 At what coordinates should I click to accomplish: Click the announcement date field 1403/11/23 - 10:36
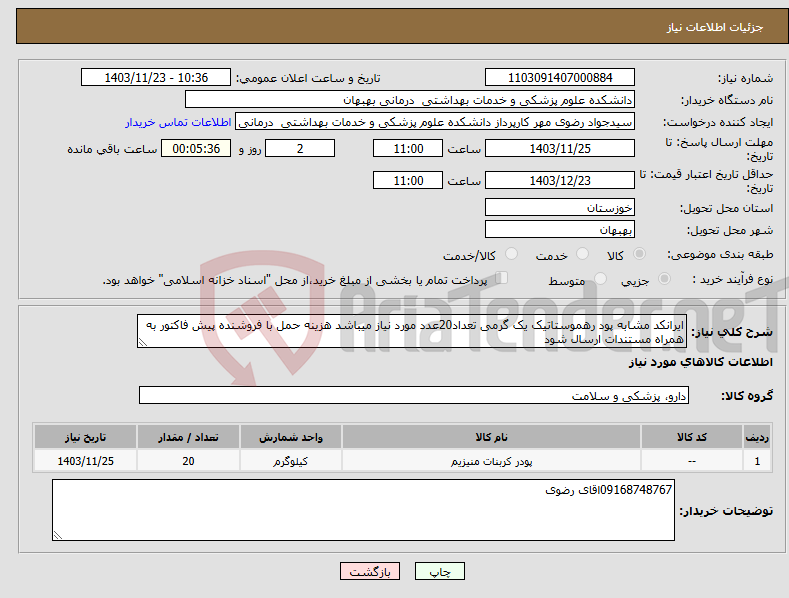pyautogui.click(x=156, y=78)
